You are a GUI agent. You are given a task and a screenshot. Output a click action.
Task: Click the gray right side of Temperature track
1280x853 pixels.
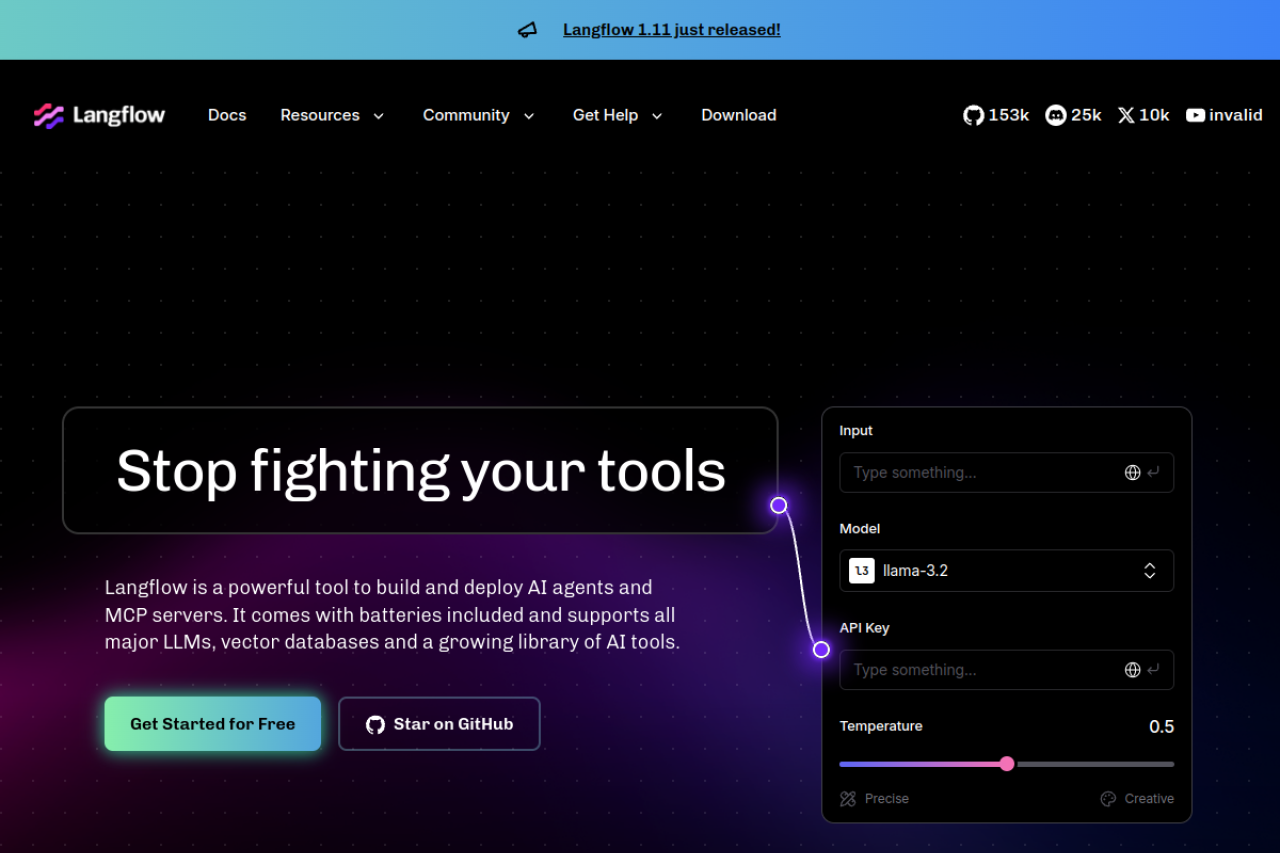(1094, 764)
